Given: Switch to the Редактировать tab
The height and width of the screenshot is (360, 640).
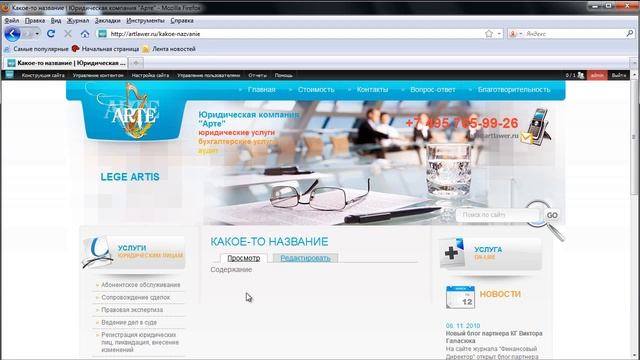Looking at the screenshot, I should pyautogui.click(x=305, y=258).
